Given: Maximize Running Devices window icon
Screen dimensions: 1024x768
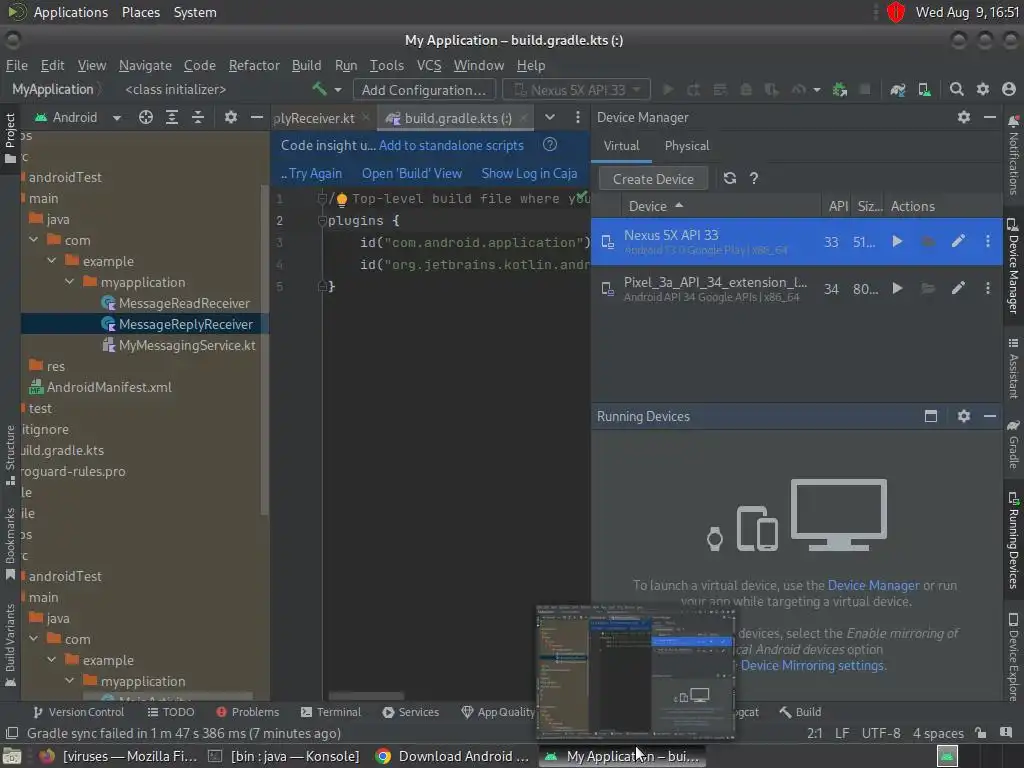Looking at the screenshot, I should (931, 416).
